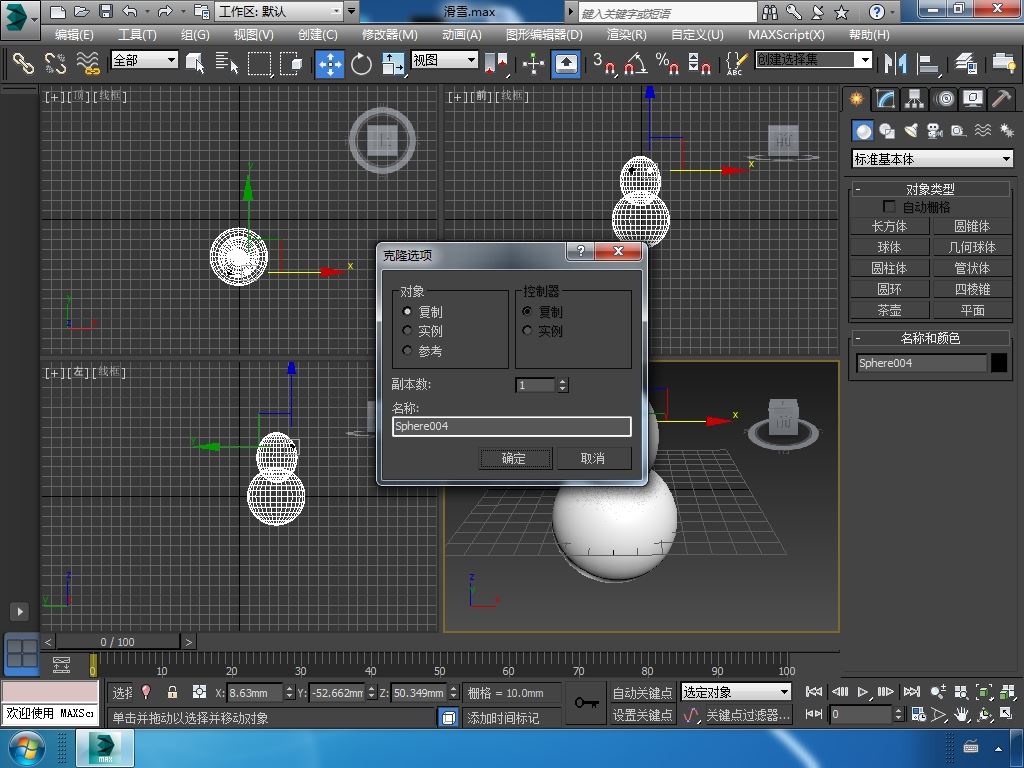
Task: Click the Unlink Selection icon
Action: pos(56,63)
